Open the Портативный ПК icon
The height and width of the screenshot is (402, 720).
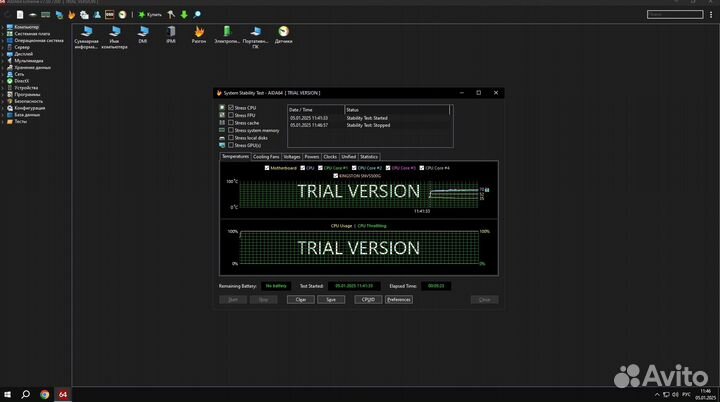click(x=255, y=33)
